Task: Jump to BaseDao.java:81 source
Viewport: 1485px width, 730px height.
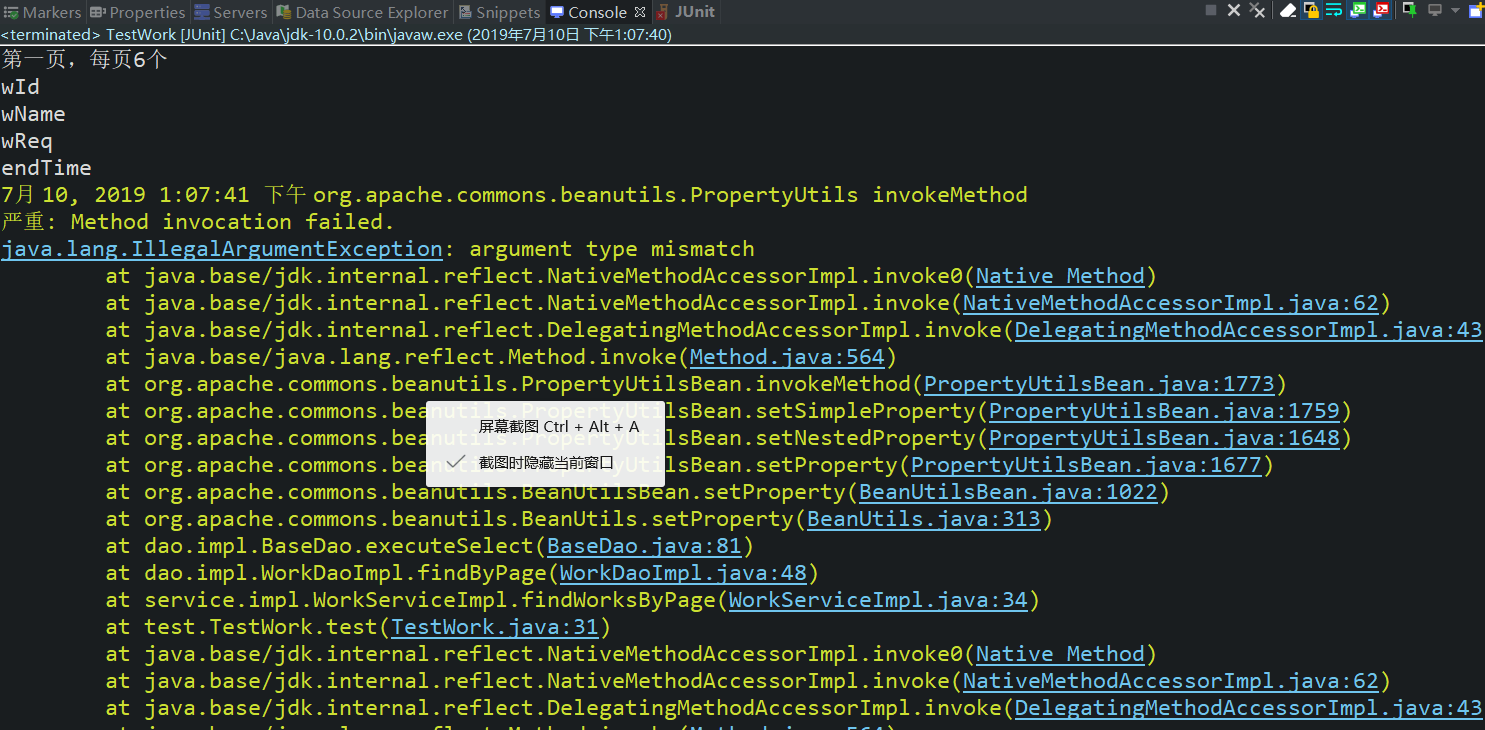Action: (x=644, y=546)
